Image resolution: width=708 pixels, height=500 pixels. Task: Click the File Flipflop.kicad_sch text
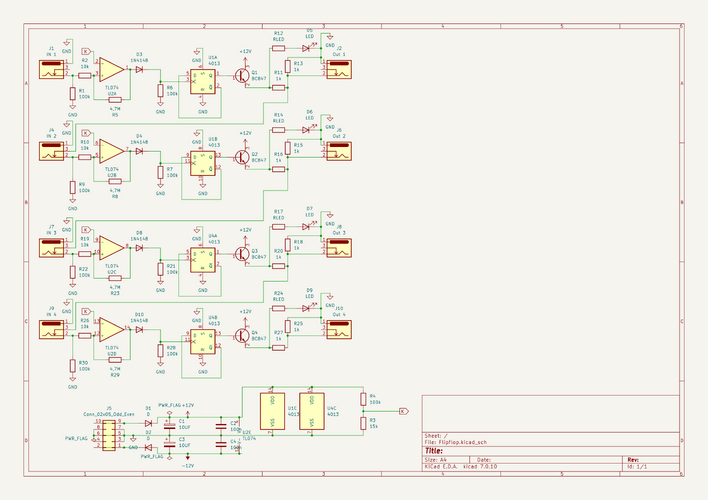[456, 442]
